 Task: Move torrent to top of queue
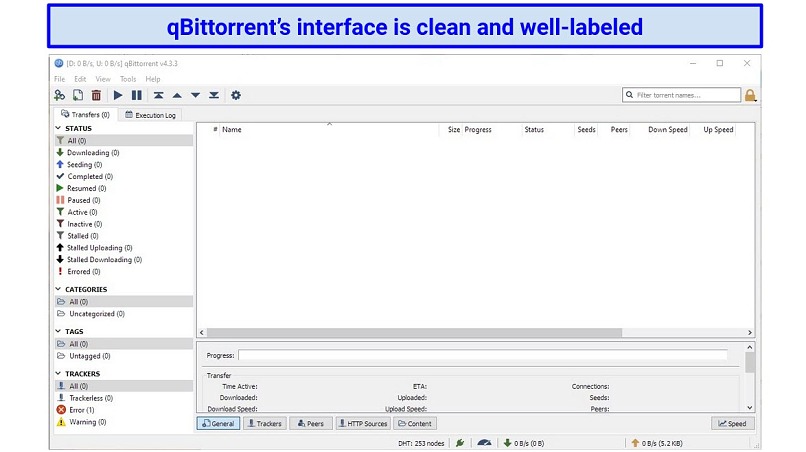158,95
